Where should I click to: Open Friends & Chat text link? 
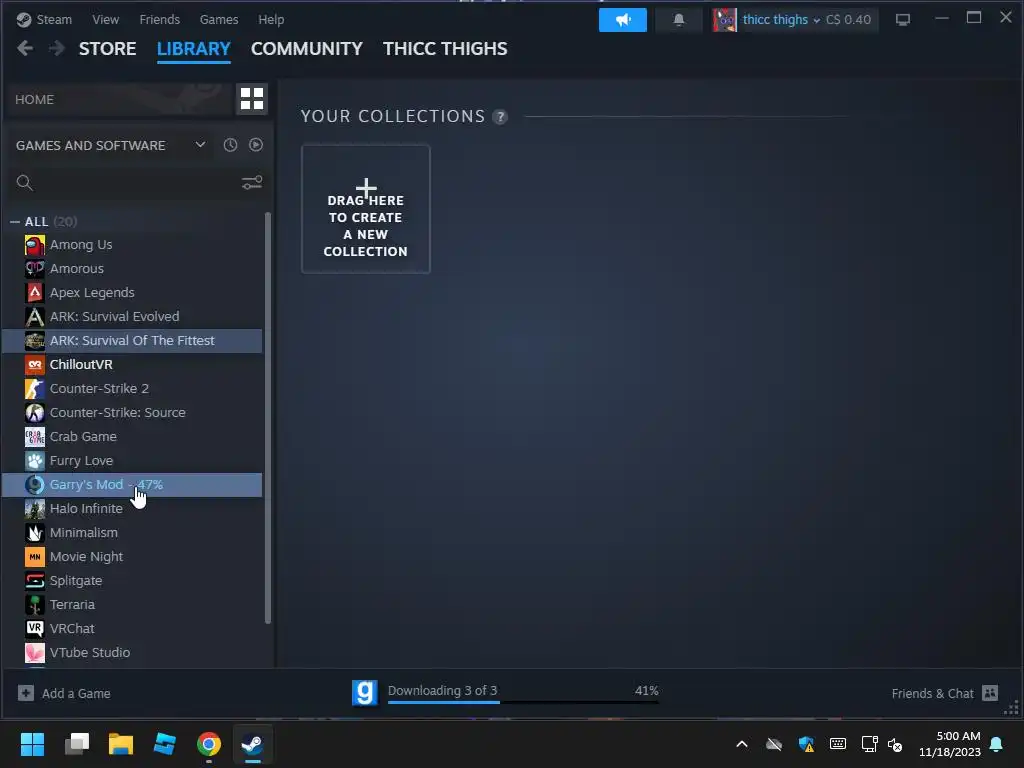tap(933, 694)
